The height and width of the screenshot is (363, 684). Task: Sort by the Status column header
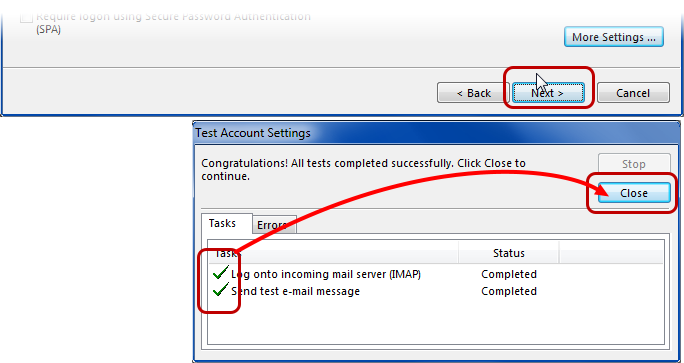point(509,253)
